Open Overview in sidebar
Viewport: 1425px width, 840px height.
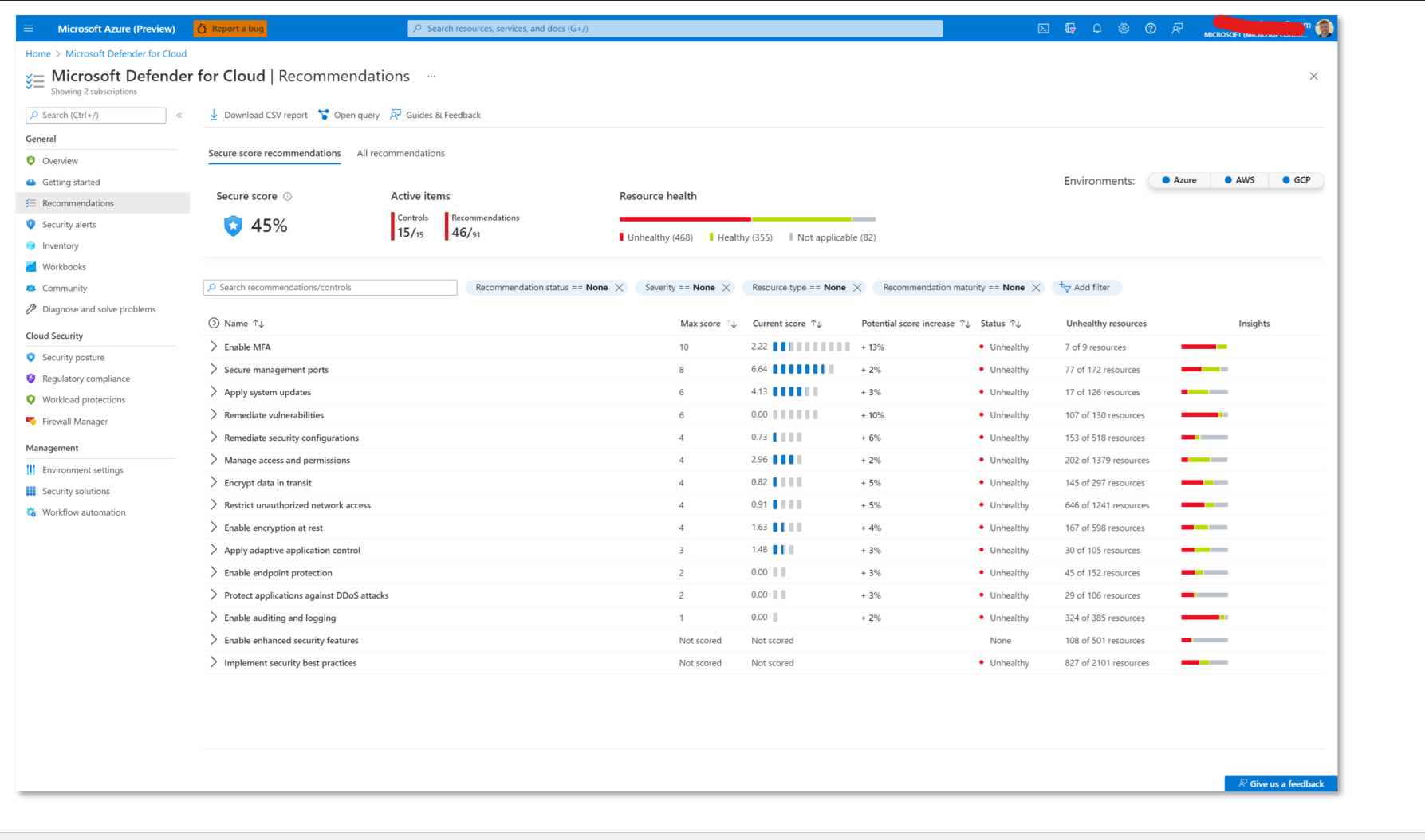pyautogui.click(x=60, y=161)
